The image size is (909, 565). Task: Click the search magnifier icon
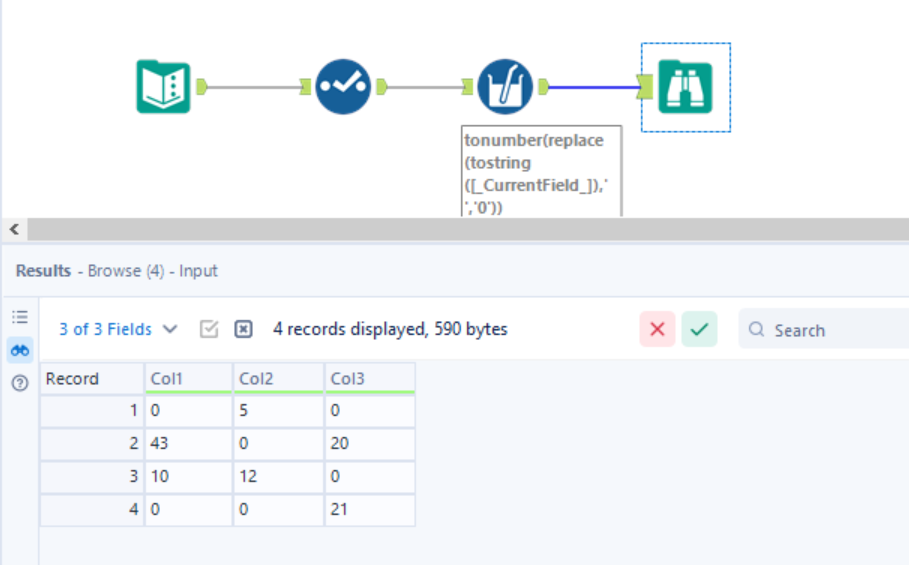tap(756, 329)
